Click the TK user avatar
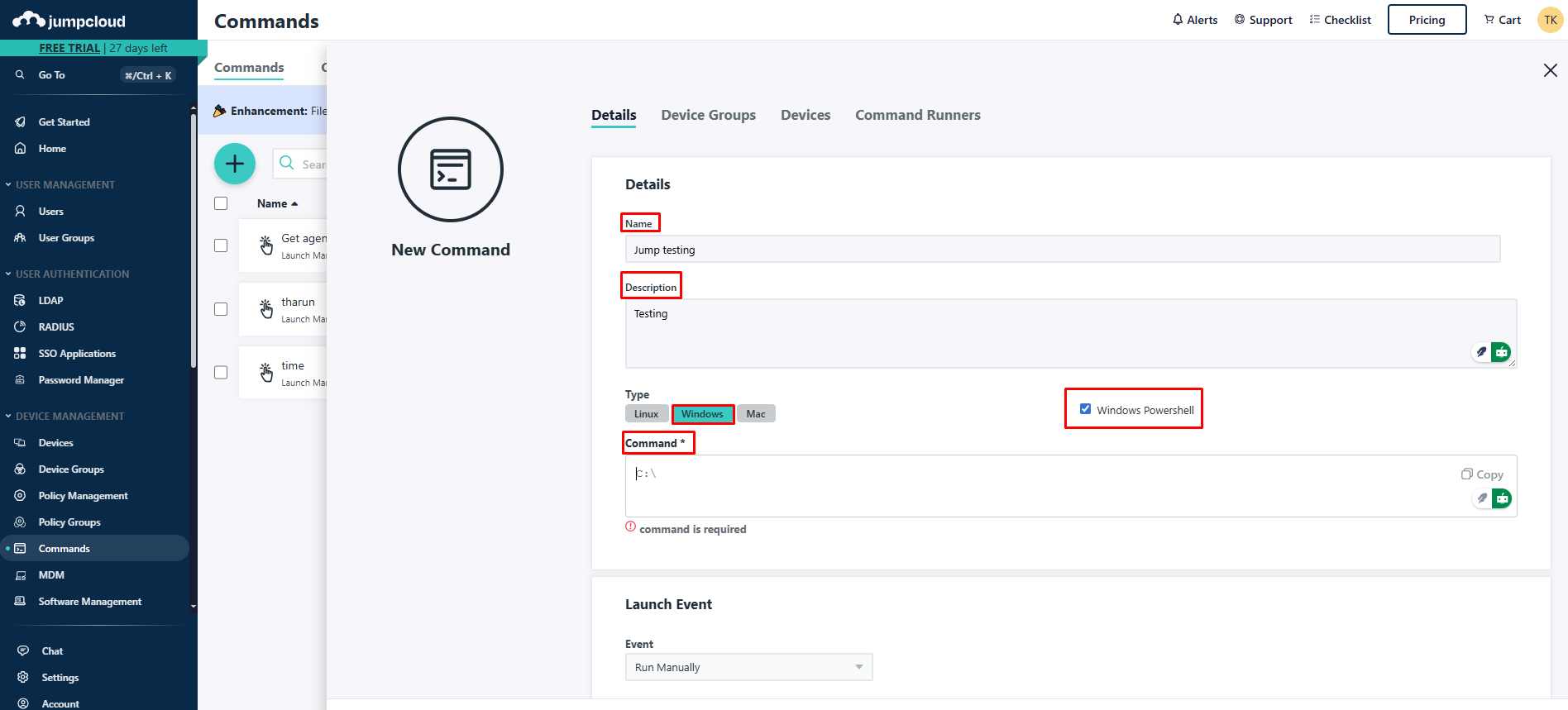Screen dimensions: 1568x710 point(1550,20)
